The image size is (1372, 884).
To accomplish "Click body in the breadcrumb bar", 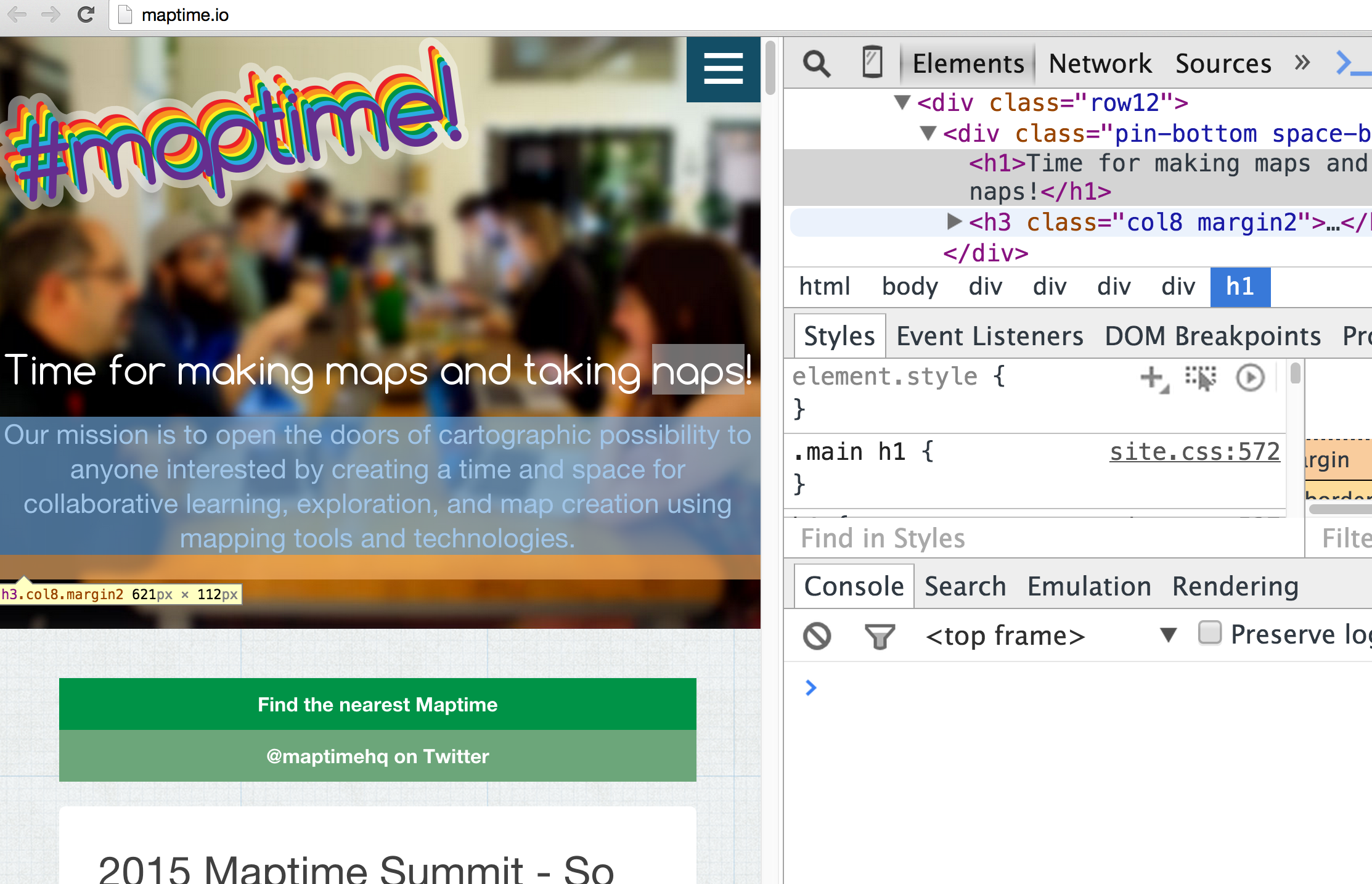I will coord(910,287).
